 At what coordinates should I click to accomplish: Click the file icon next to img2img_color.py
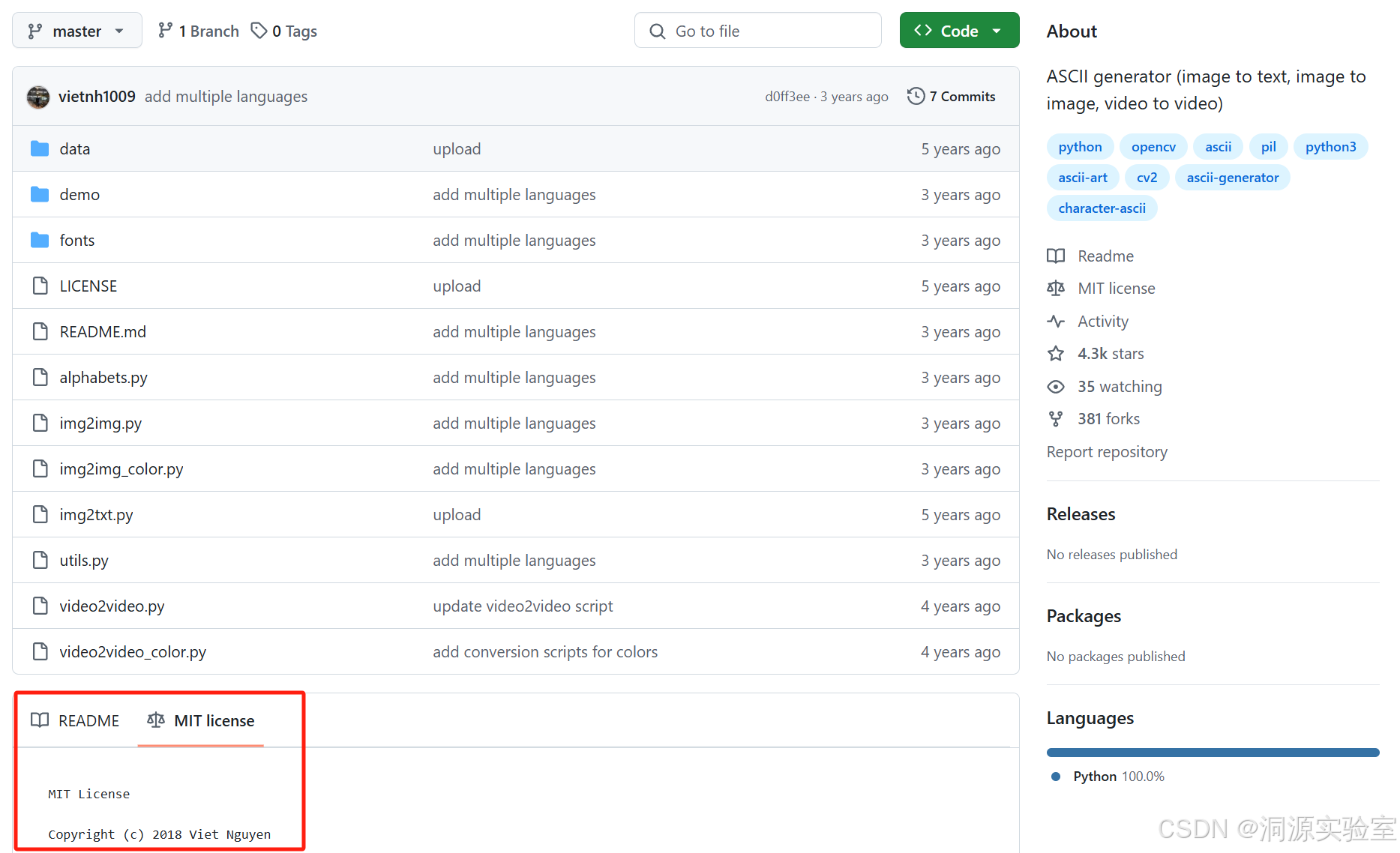[40, 469]
